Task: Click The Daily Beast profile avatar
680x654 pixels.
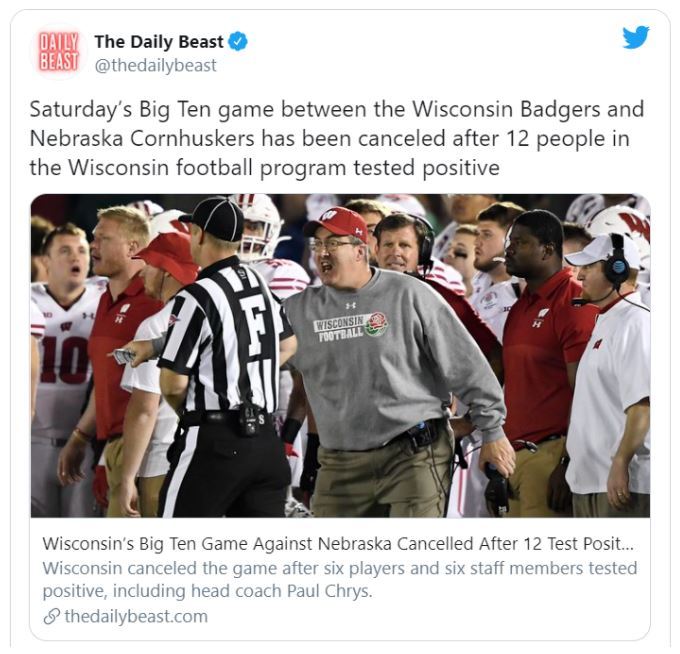Action: pos(57,52)
